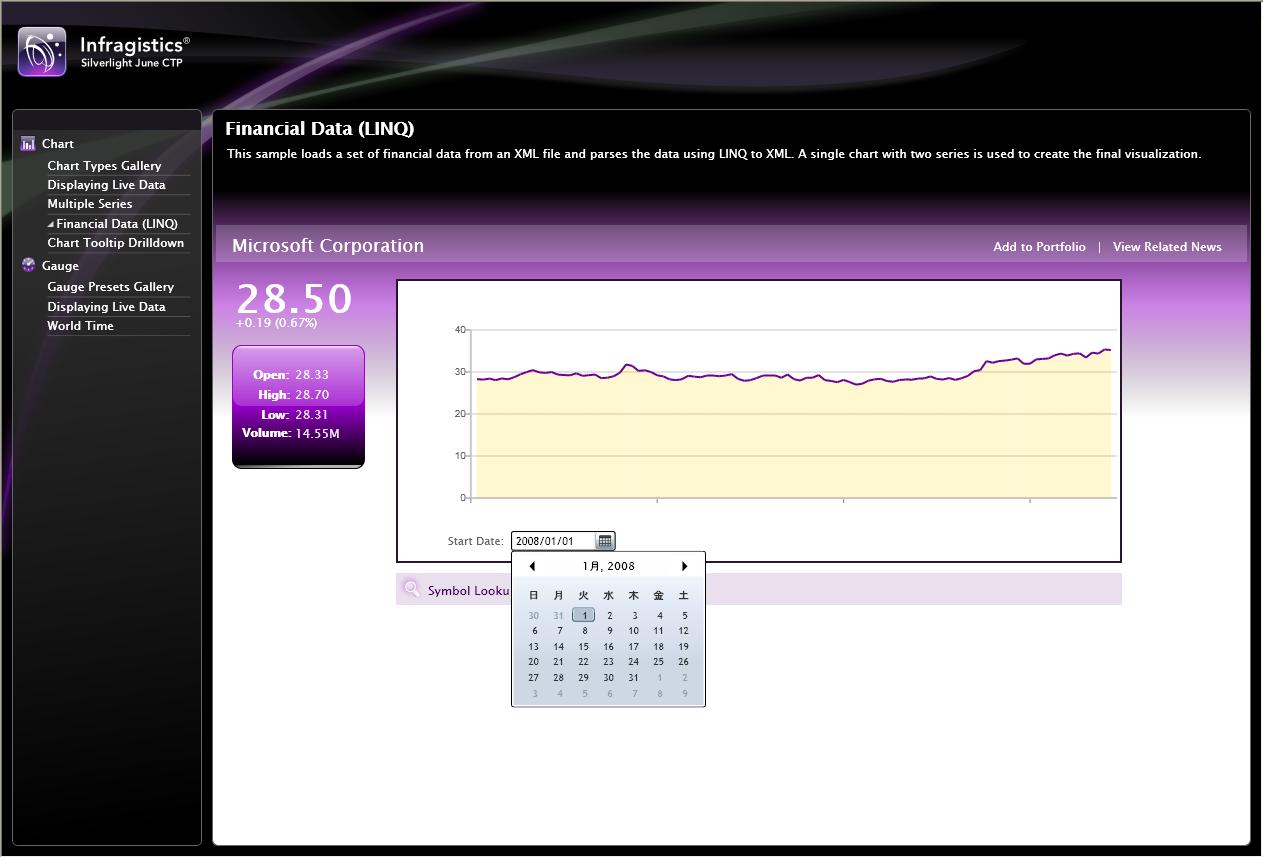Select January 27 in calendar
The image size is (1263, 860).
click(534, 678)
